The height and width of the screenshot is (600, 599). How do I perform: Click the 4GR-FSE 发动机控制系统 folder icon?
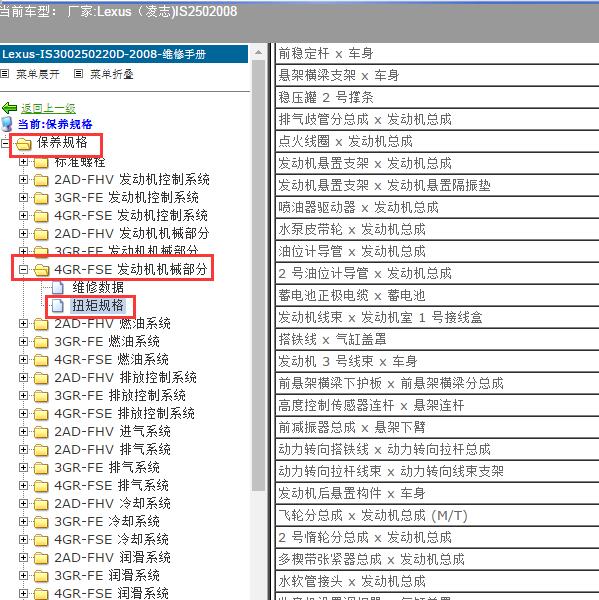click(41, 215)
